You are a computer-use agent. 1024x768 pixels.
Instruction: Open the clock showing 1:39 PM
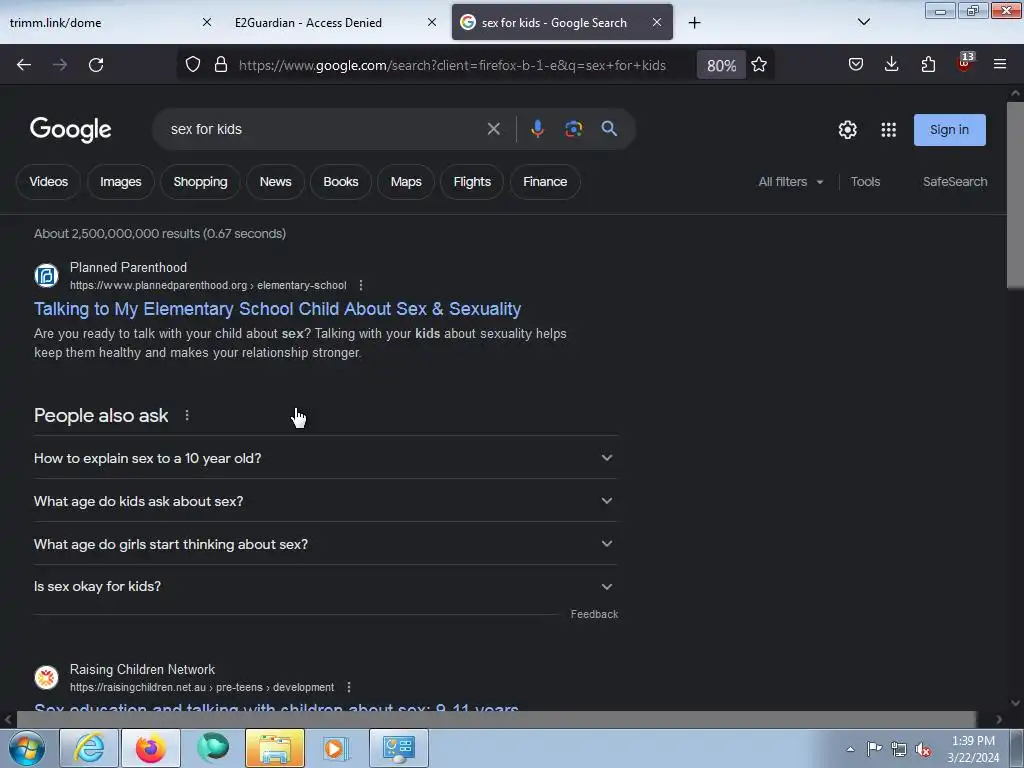973,749
